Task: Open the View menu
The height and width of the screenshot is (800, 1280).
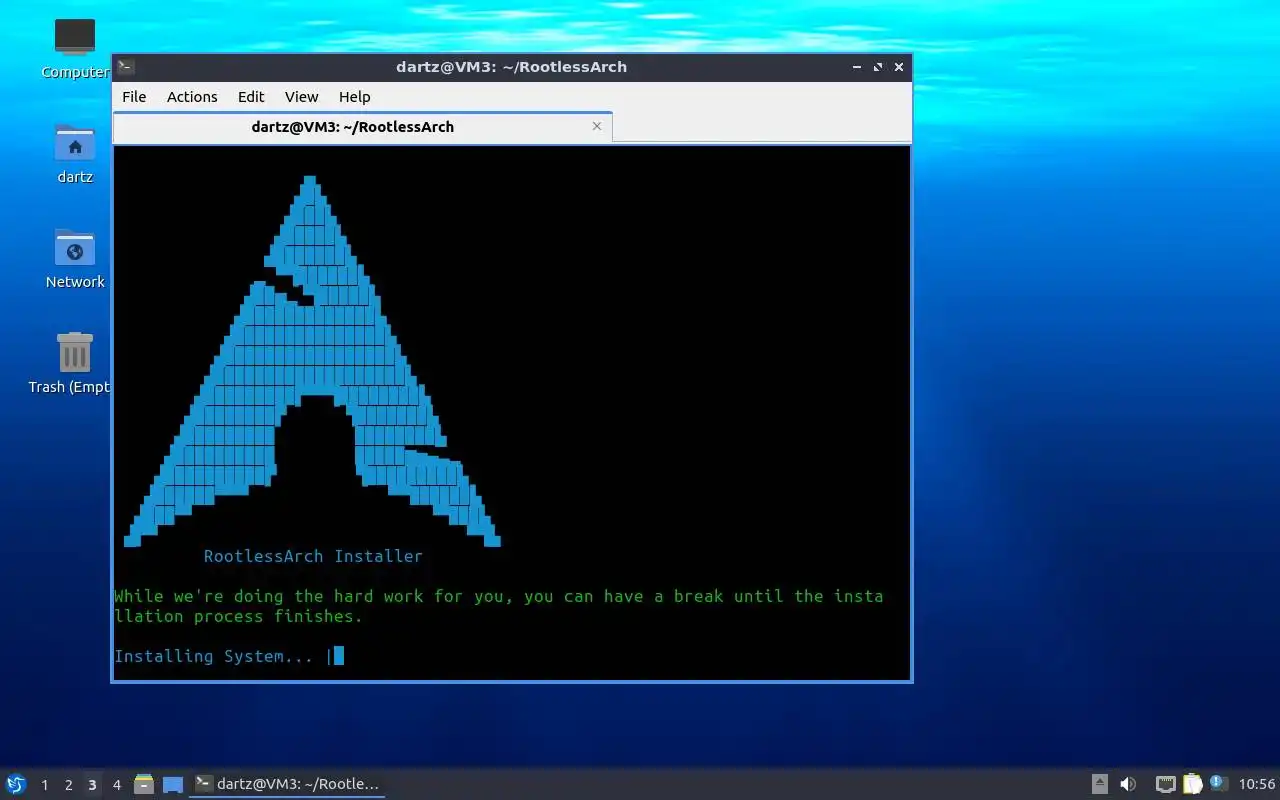Action: pyautogui.click(x=301, y=97)
